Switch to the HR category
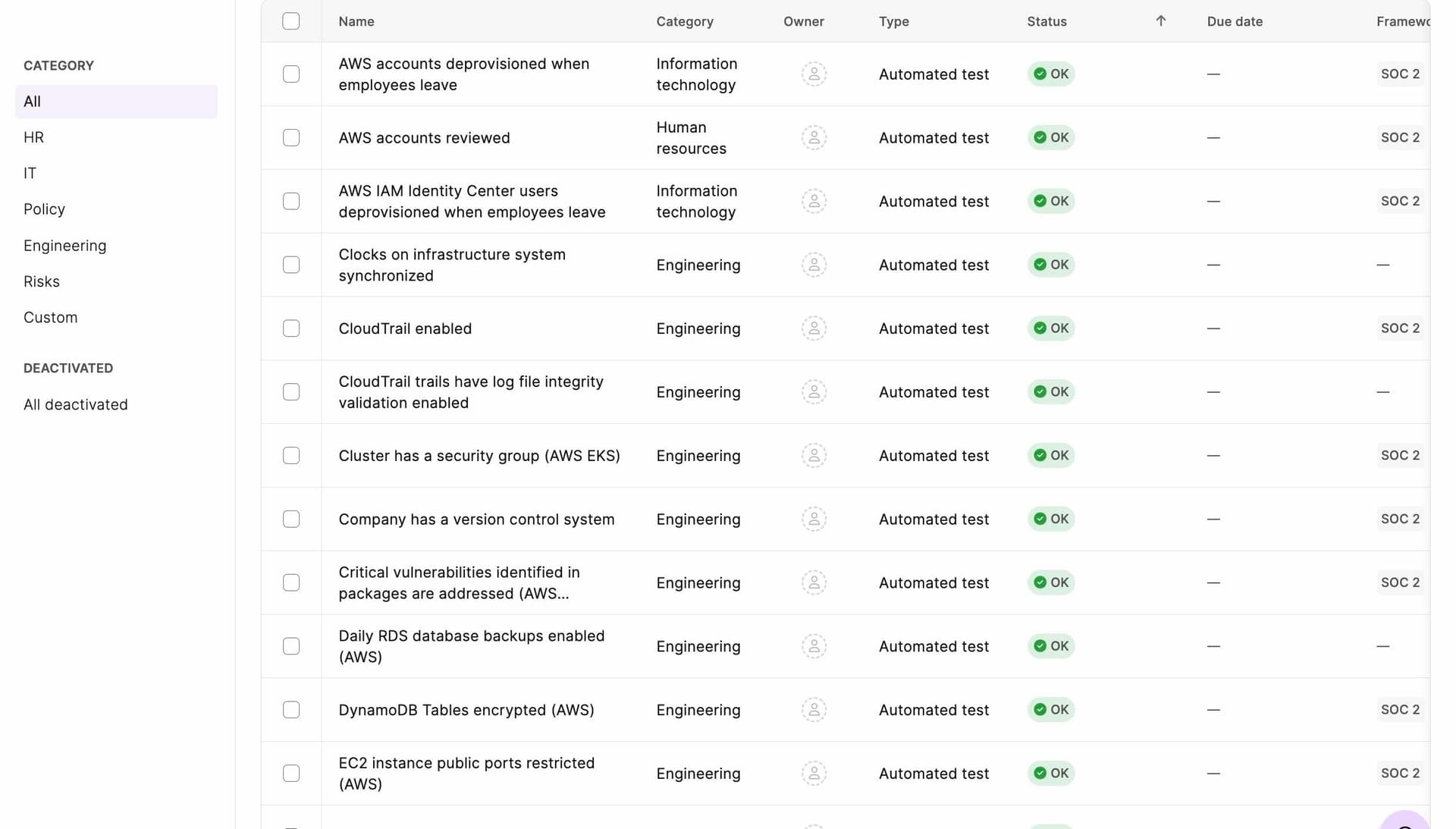The image size is (1456, 829). (33, 137)
